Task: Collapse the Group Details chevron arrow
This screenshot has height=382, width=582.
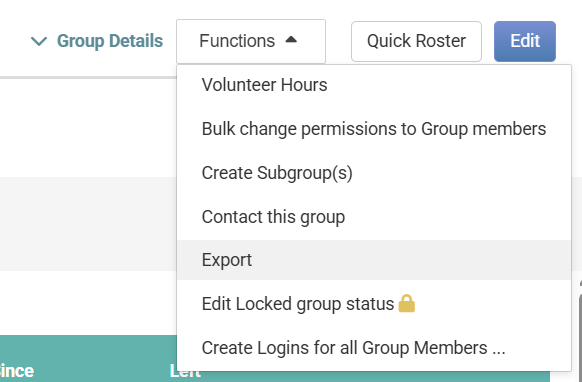Action: (39, 41)
